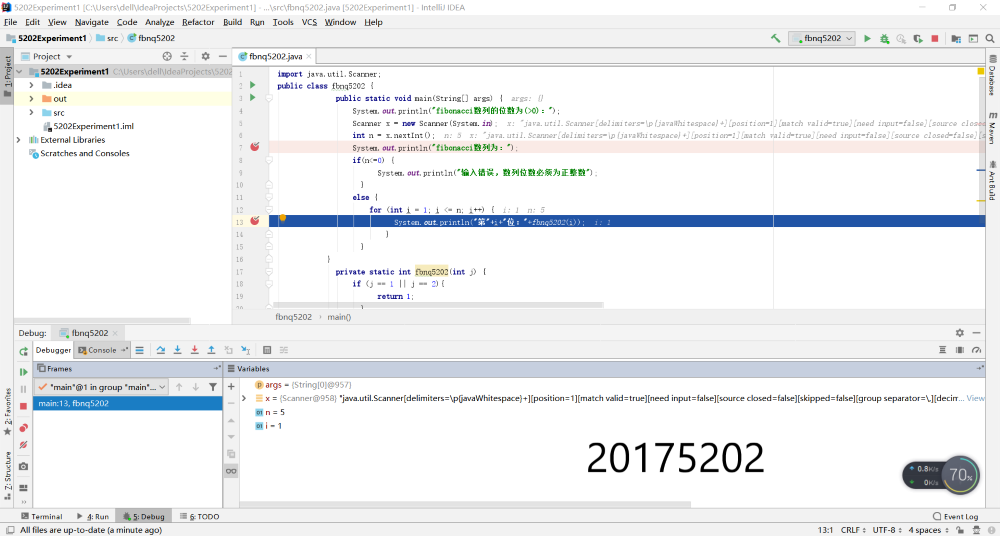Expand External Libraries node

[18, 140]
